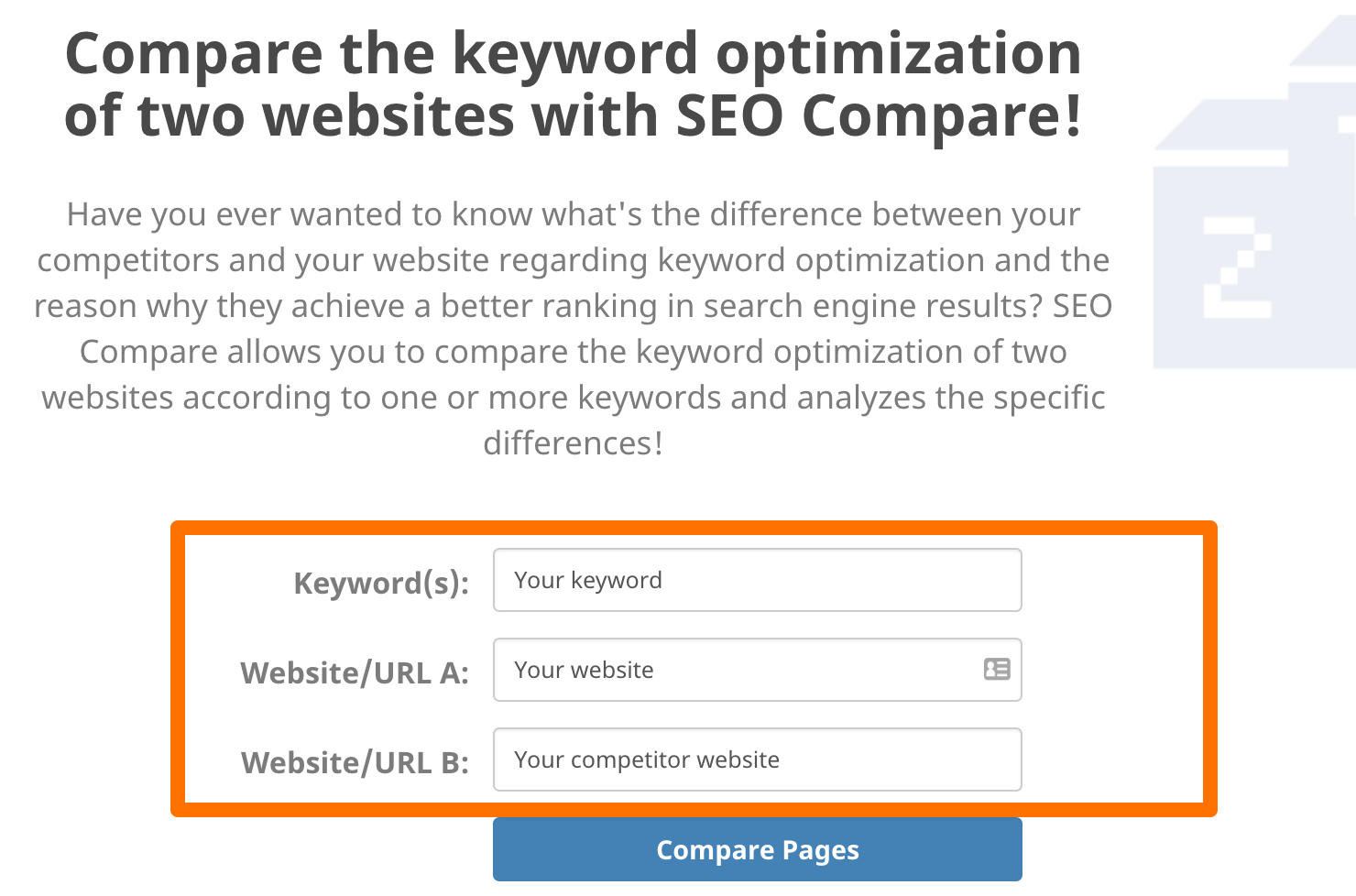Select the Website/URL A input field
Screen dimensions: 1356x896
[x=758, y=670]
